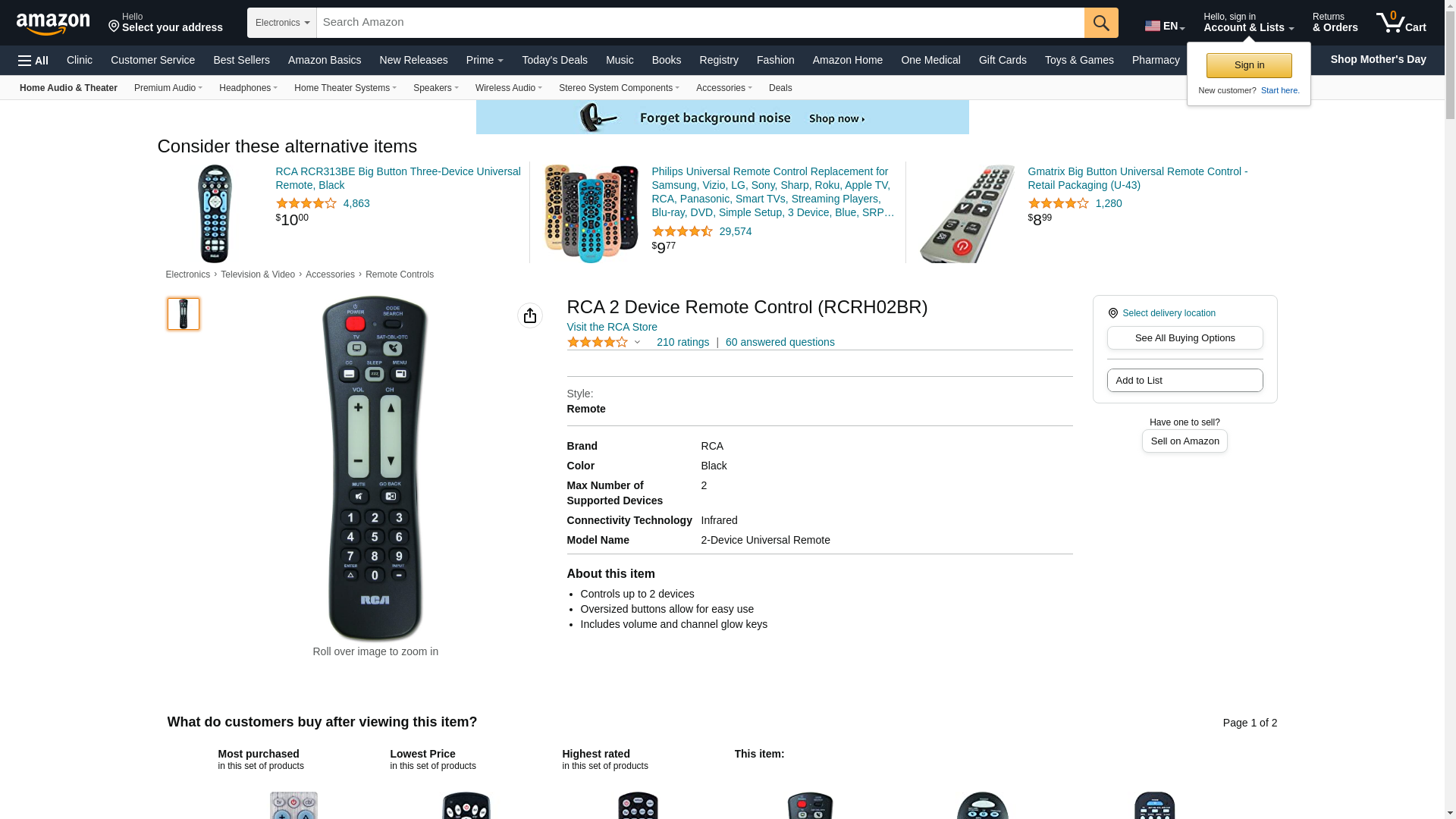Open the All hamburger menu
Viewport: 1456px width, 819px height.
click(x=33, y=61)
